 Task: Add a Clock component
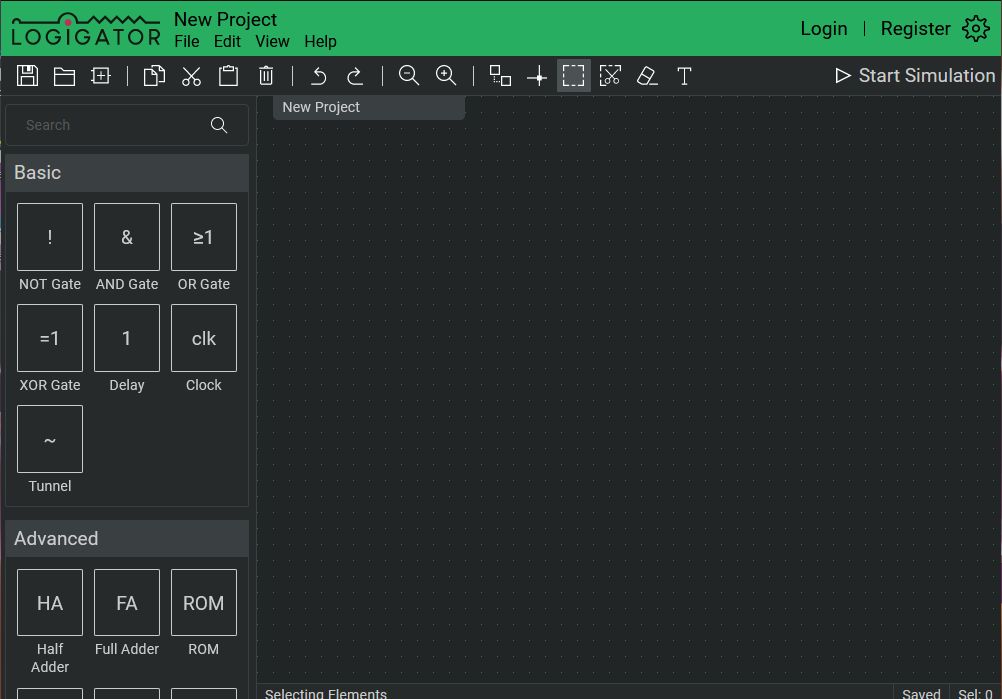(x=203, y=338)
